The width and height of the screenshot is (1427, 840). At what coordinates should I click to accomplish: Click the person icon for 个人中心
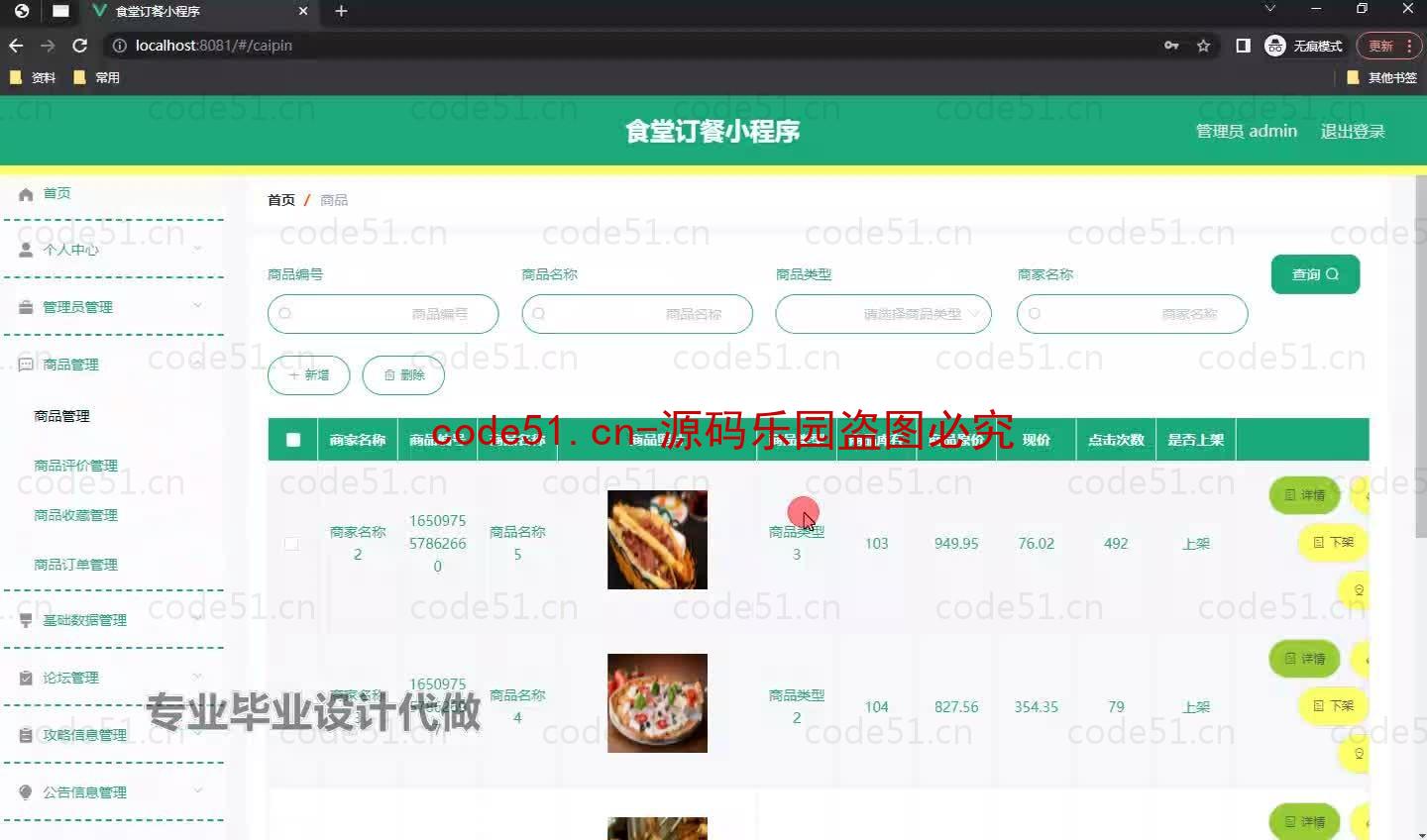(x=26, y=250)
